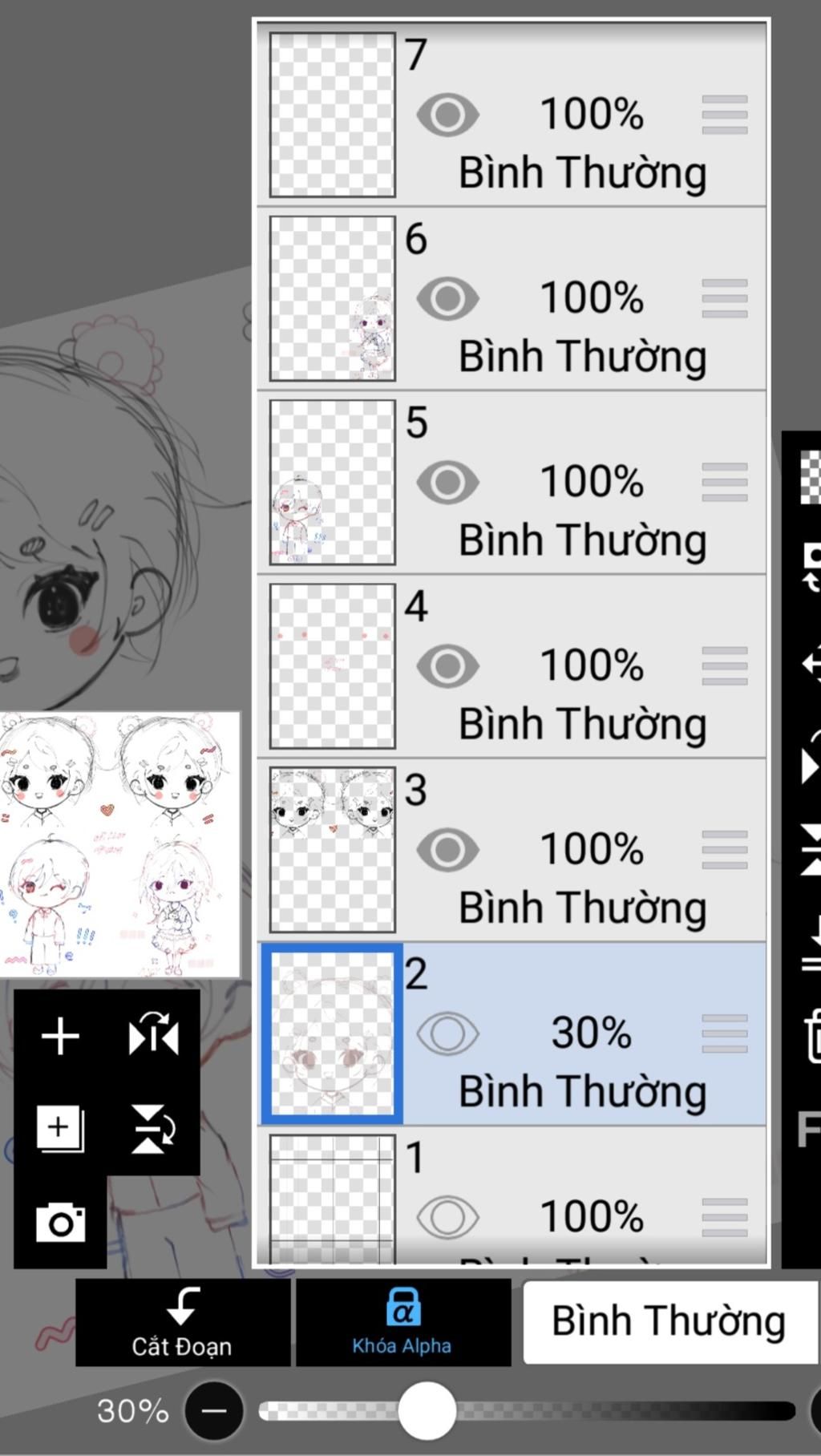Screen dimensions: 821x1456
Task: Hide layer 7 with eye icon
Action: tap(447, 114)
